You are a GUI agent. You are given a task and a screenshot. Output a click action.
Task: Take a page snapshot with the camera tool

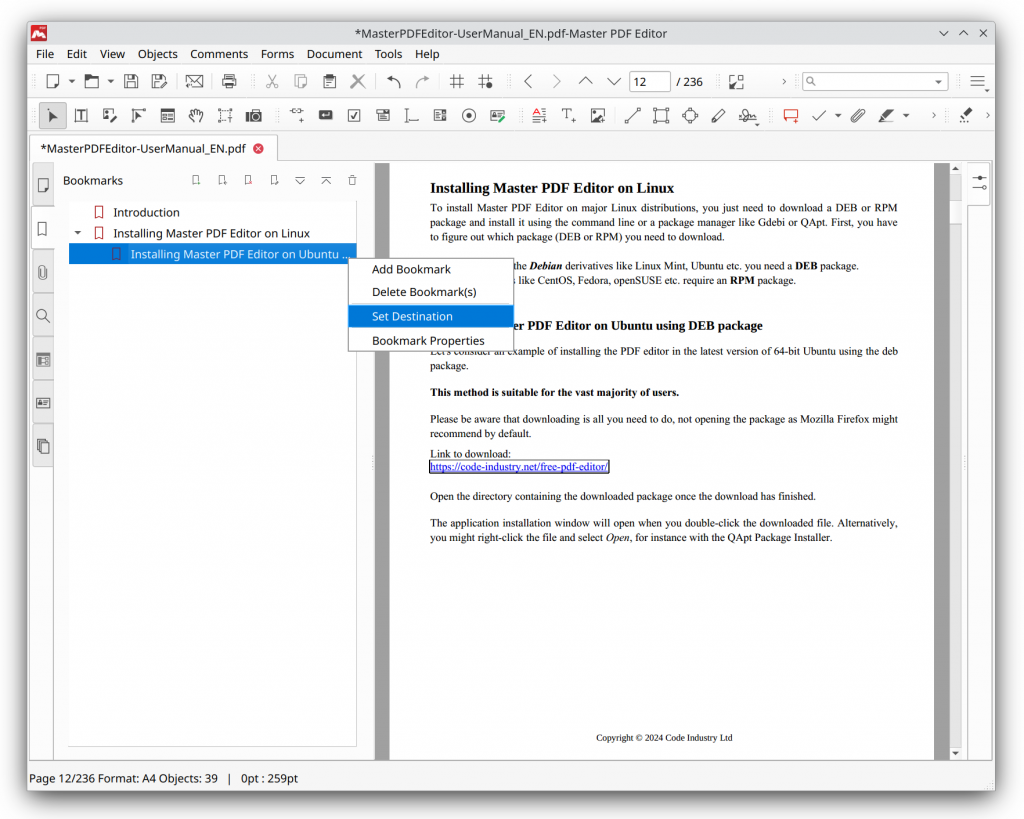pyautogui.click(x=253, y=115)
